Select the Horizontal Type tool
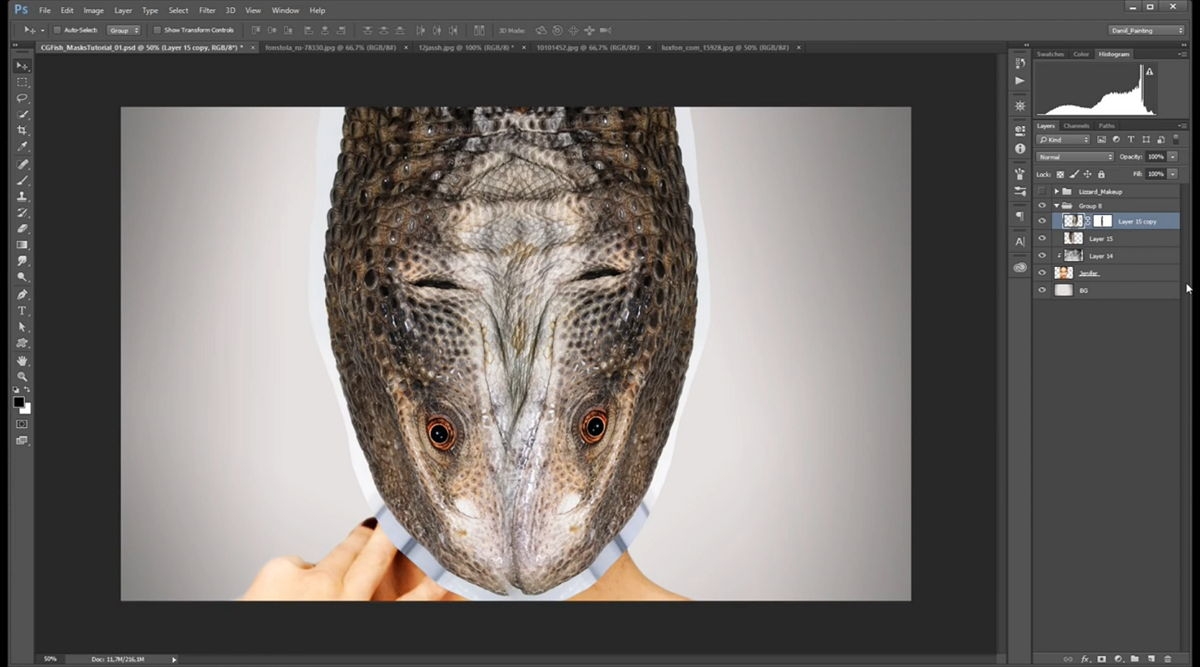1200x667 pixels. (22, 311)
